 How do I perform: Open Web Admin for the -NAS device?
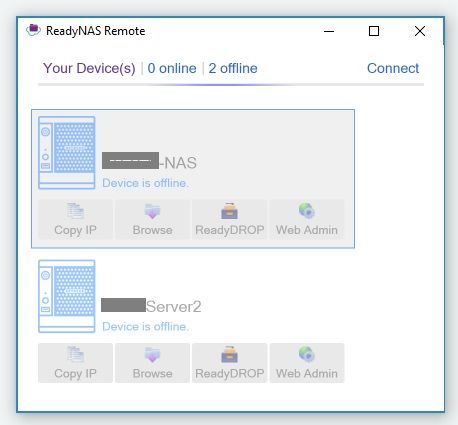pos(307,219)
